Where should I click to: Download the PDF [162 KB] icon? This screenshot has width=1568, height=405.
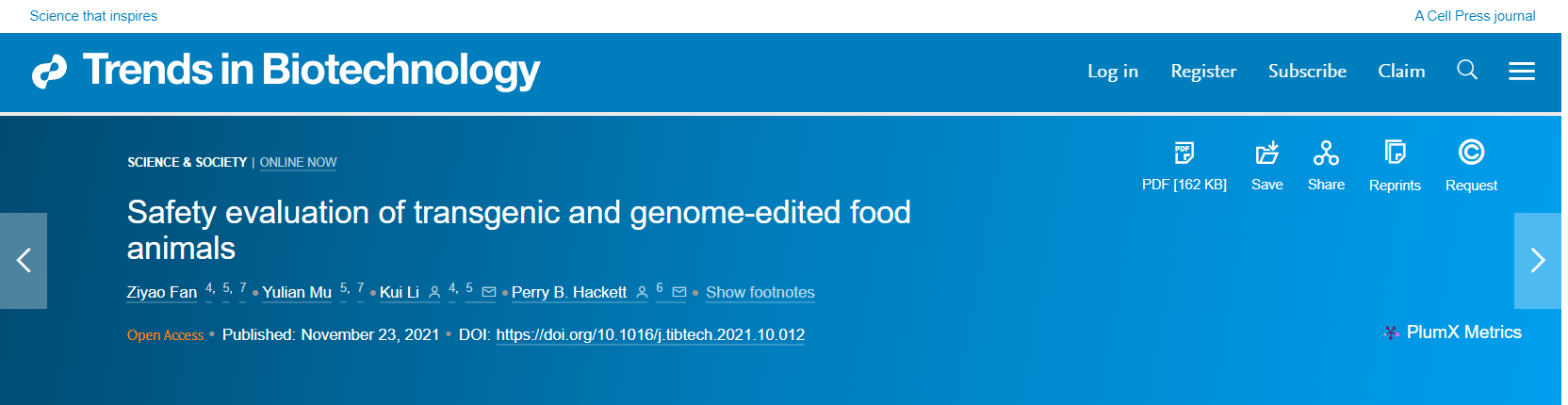[1184, 153]
